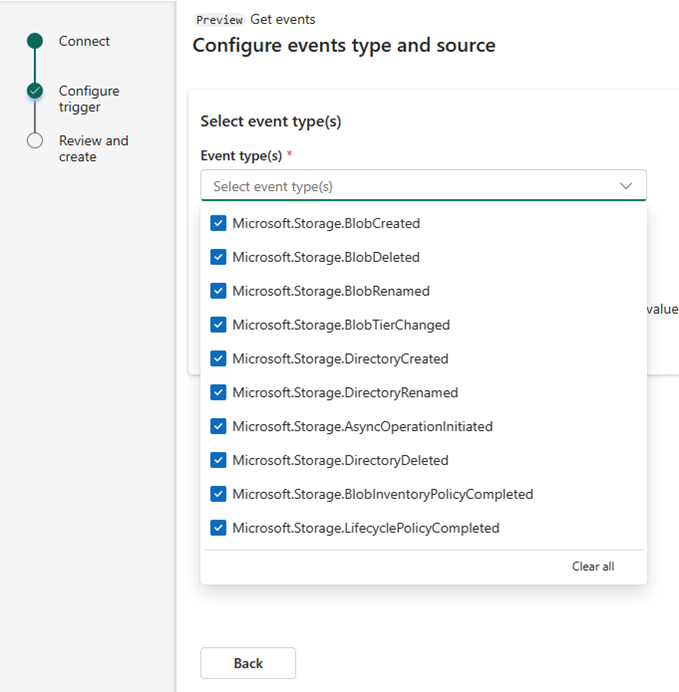Screen dimensions: 679x692
Task: Select the Configure trigger step
Action: click(88, 99)
